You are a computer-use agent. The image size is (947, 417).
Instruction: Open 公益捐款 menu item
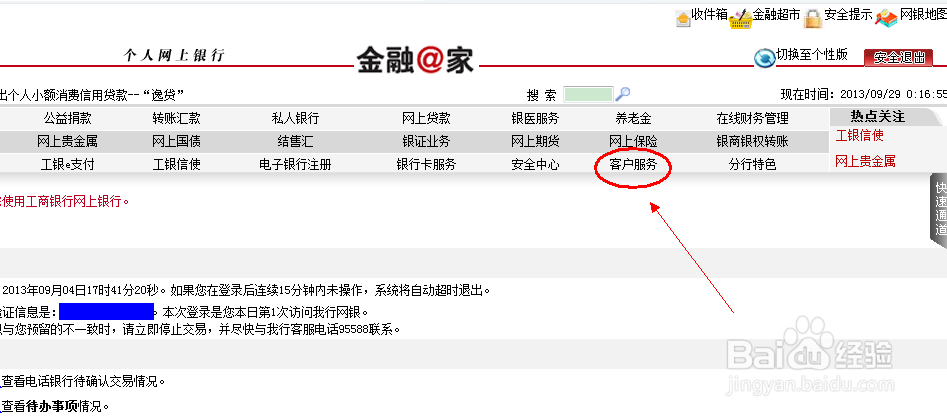pyautogui.click(x=67, y=118)
